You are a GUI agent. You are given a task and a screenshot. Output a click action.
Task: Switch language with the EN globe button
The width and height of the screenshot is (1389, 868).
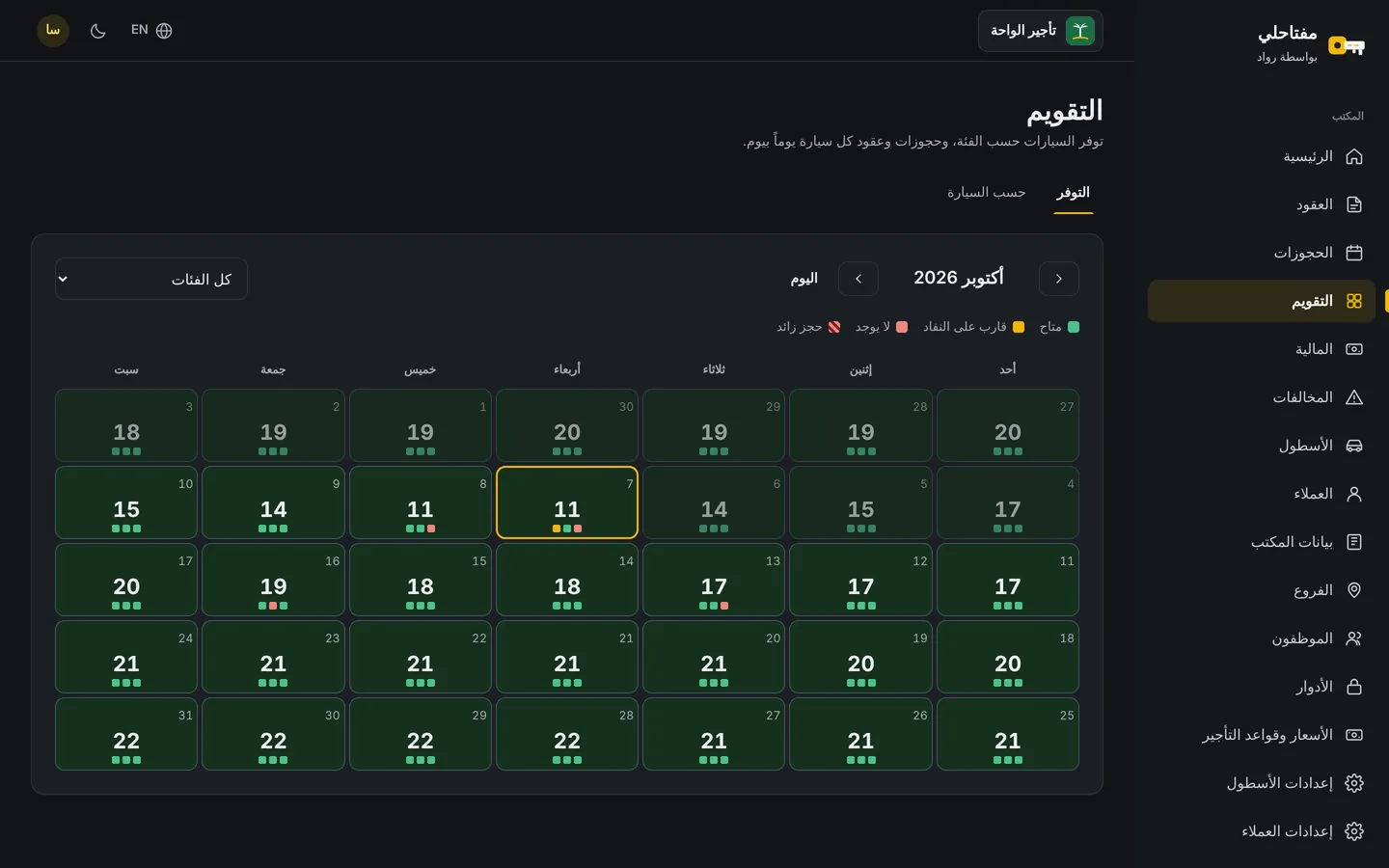(x=151, y=31)
